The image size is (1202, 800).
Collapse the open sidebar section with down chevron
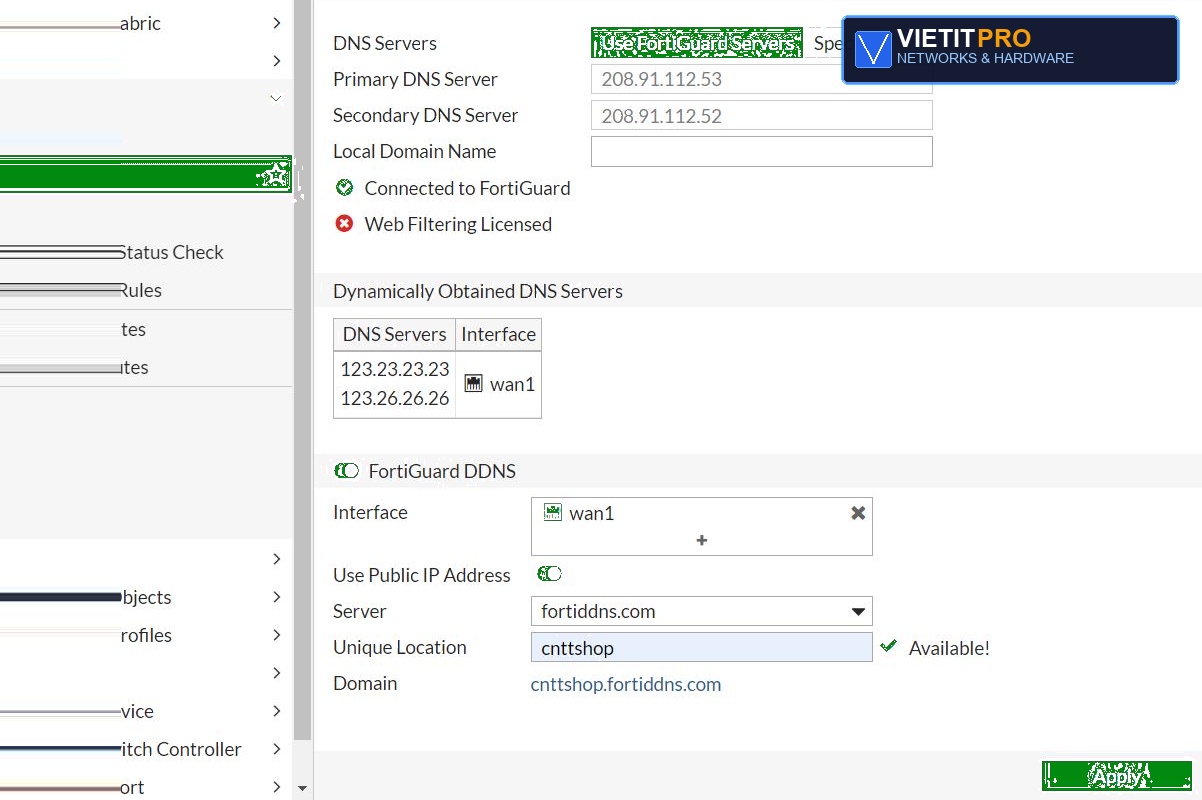pos(276,98)
